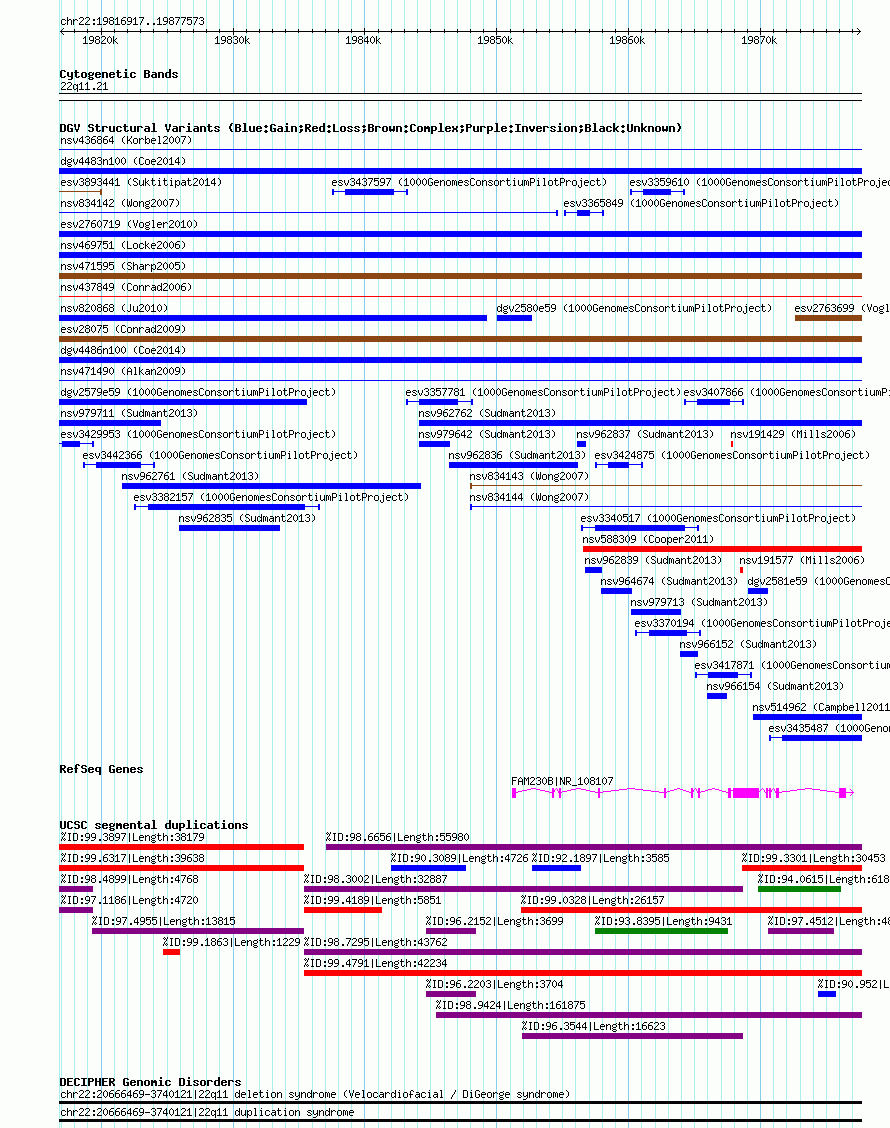
Task: Click the nsv436864 (Korbel2007) variant label
Action: point(126,140)
